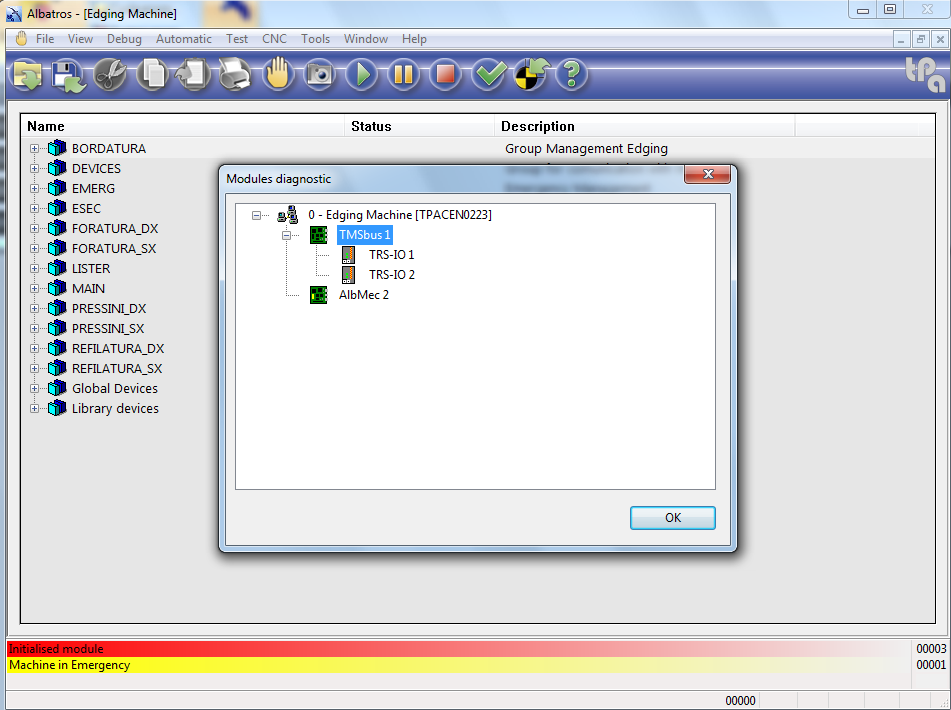951x710 pixels.
Task: Open the Window menu
Action: click(366, 39)
